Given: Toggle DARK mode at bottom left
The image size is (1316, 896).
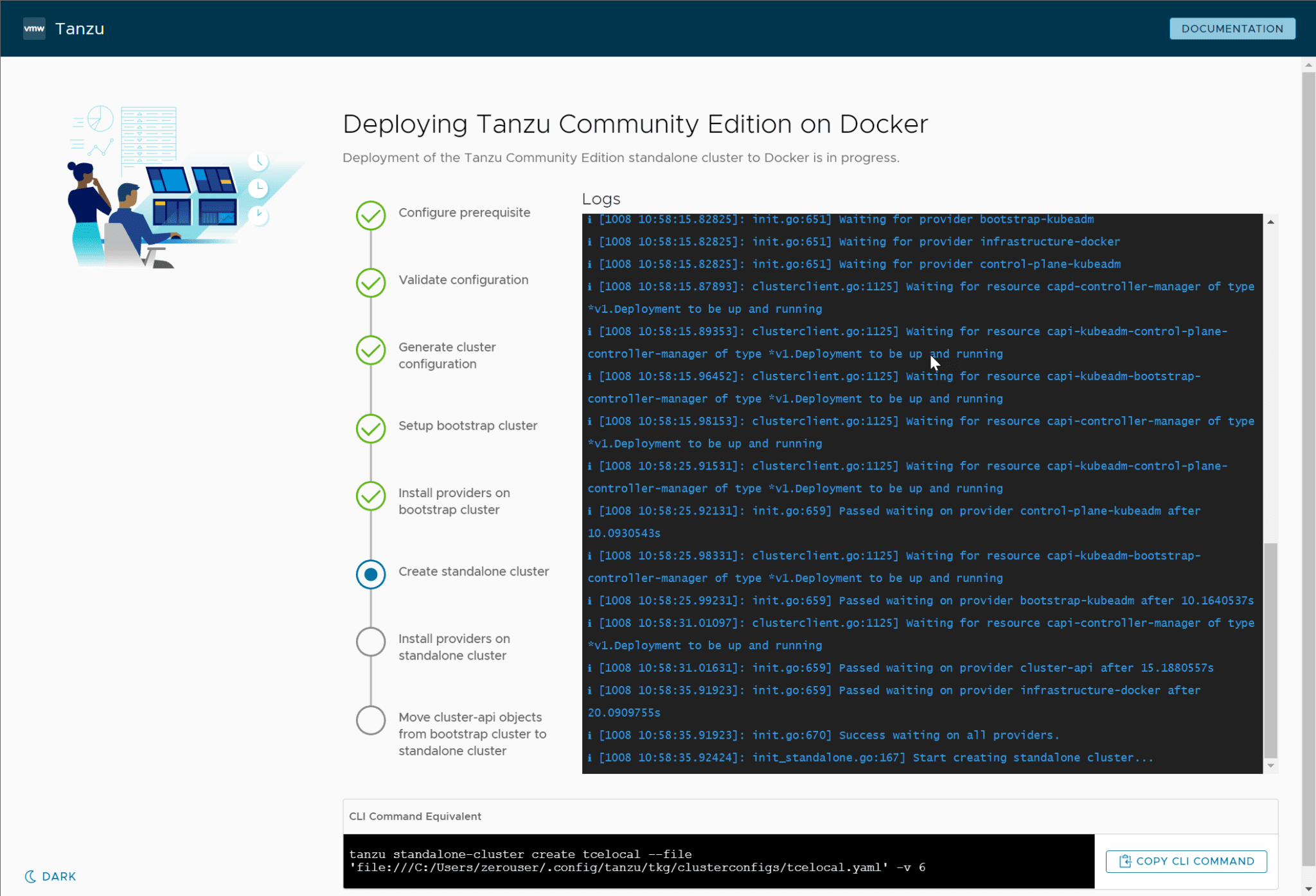Looking at the screenshot, I should [x=50, y=875].
